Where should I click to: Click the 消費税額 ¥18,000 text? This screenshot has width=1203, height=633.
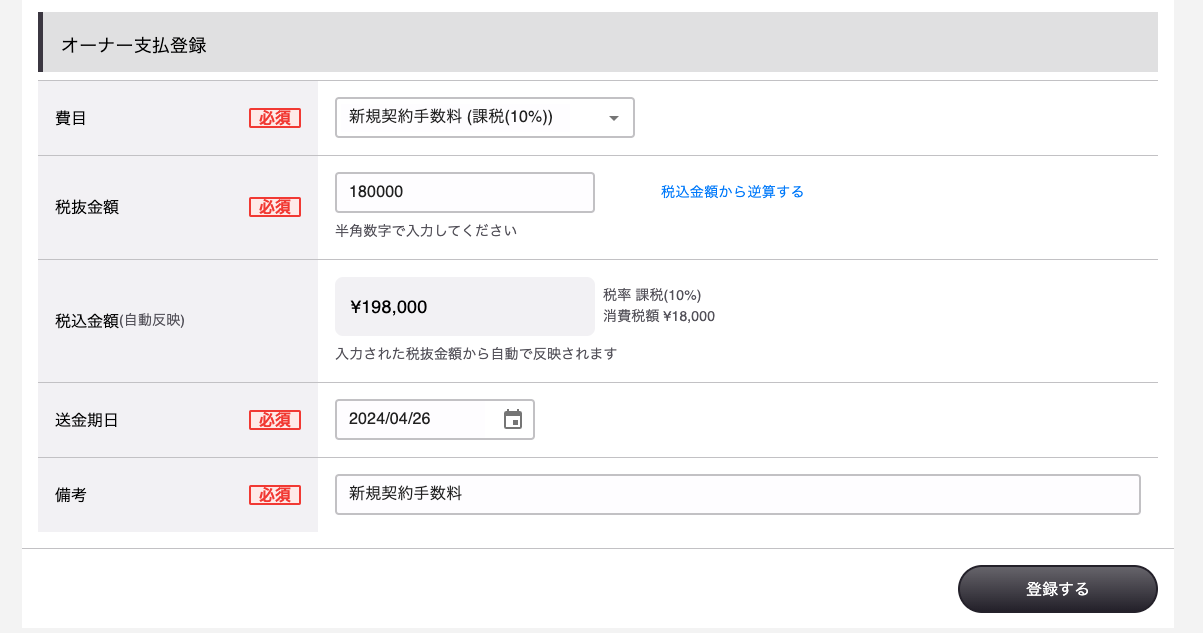[659, 316]
